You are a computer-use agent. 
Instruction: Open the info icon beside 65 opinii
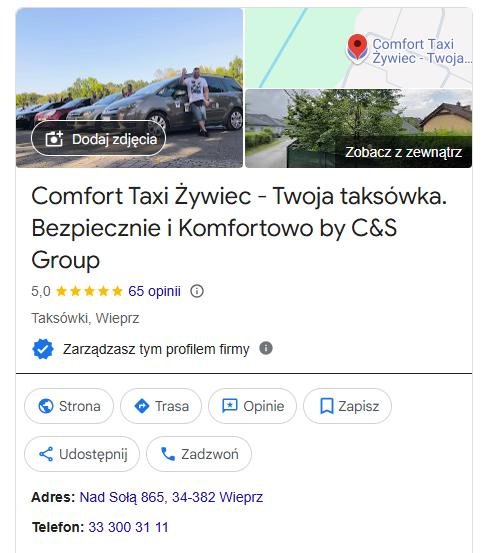point(197,291)
